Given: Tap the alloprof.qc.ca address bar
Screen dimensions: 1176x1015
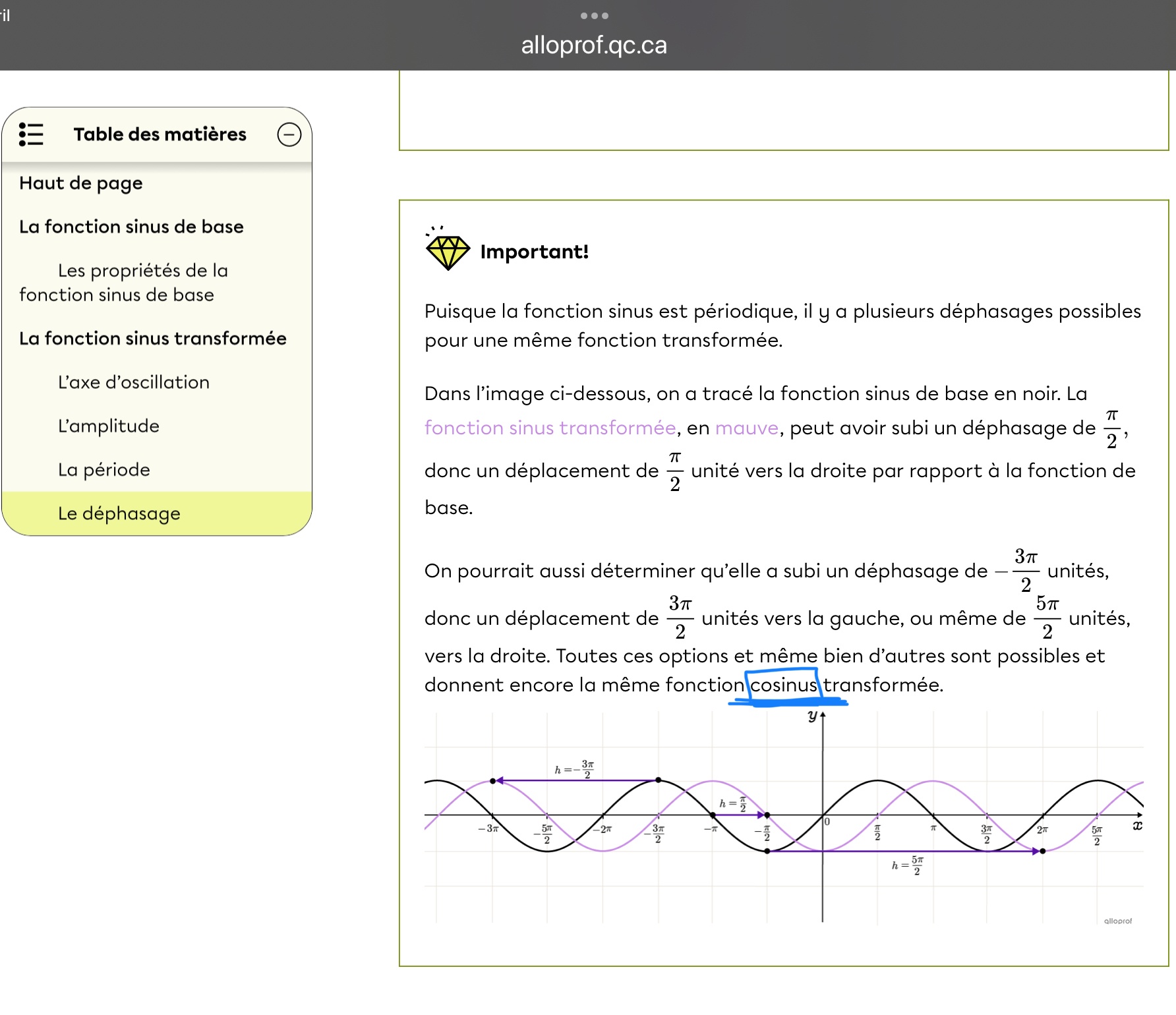Looking at the screenshot, I should click(594, 45).
